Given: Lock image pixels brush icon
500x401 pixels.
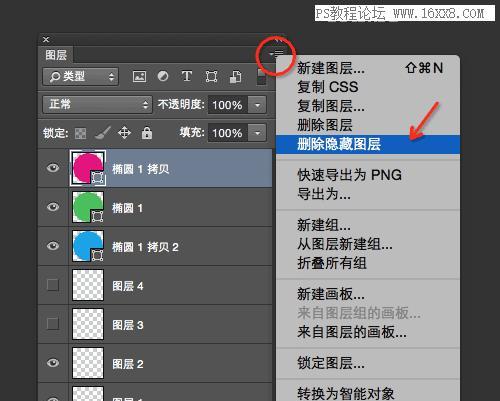Looking at the screenshot, I should tap(102, 133).
